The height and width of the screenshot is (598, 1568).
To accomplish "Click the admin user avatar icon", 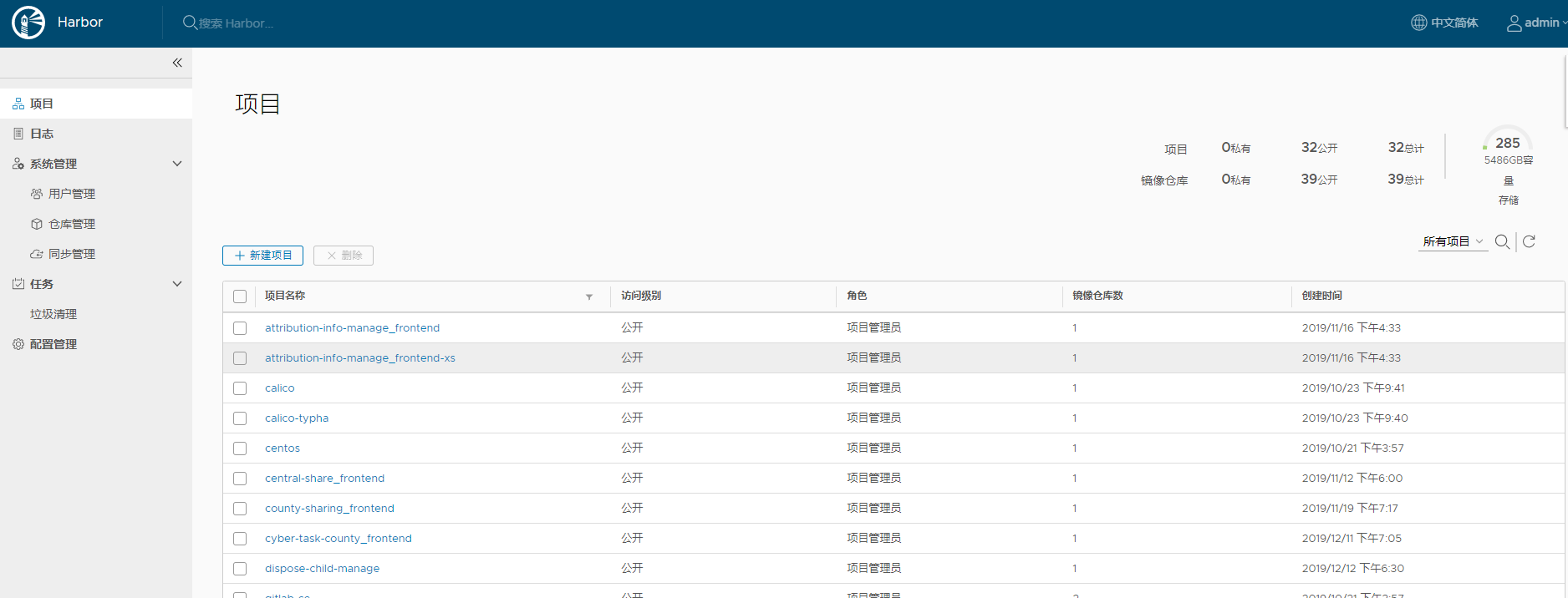I will coord(1514,23).
